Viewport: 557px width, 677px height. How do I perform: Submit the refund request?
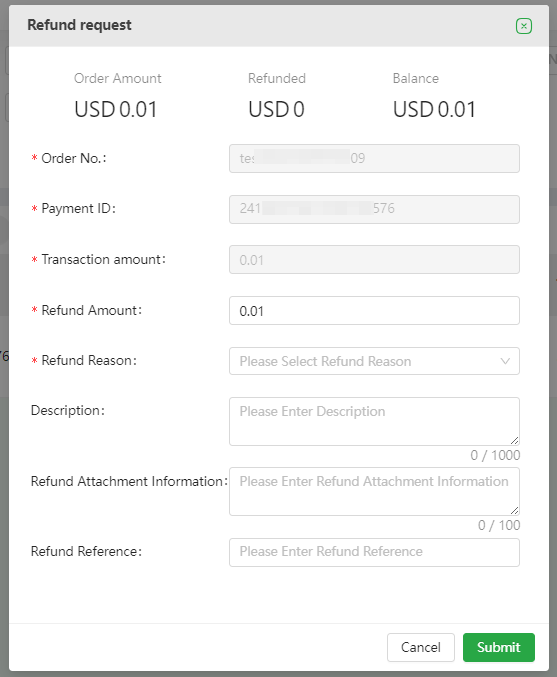499,647
